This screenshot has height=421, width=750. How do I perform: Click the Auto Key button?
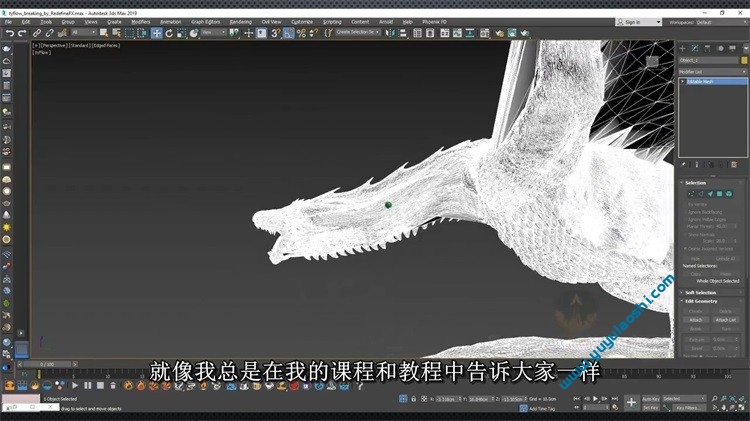651,399
